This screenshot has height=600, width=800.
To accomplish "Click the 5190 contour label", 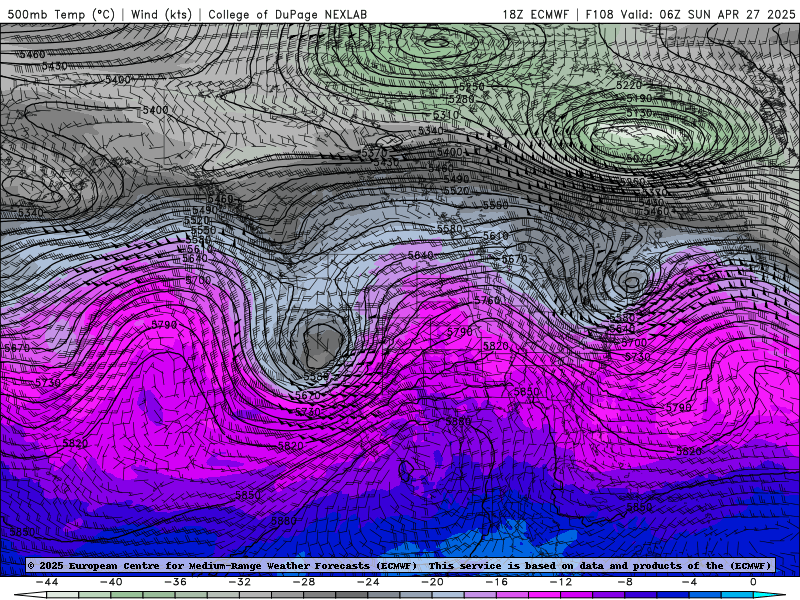I will point(639,98).
